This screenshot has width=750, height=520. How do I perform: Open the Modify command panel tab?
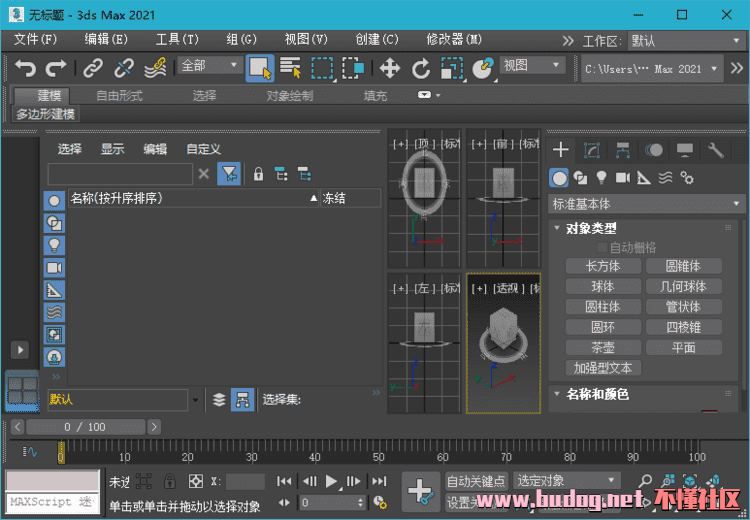click(592, 150)
